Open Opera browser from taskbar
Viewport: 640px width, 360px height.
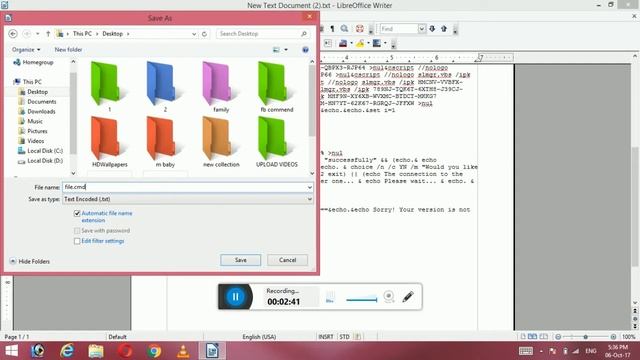(x=125, y=351)
